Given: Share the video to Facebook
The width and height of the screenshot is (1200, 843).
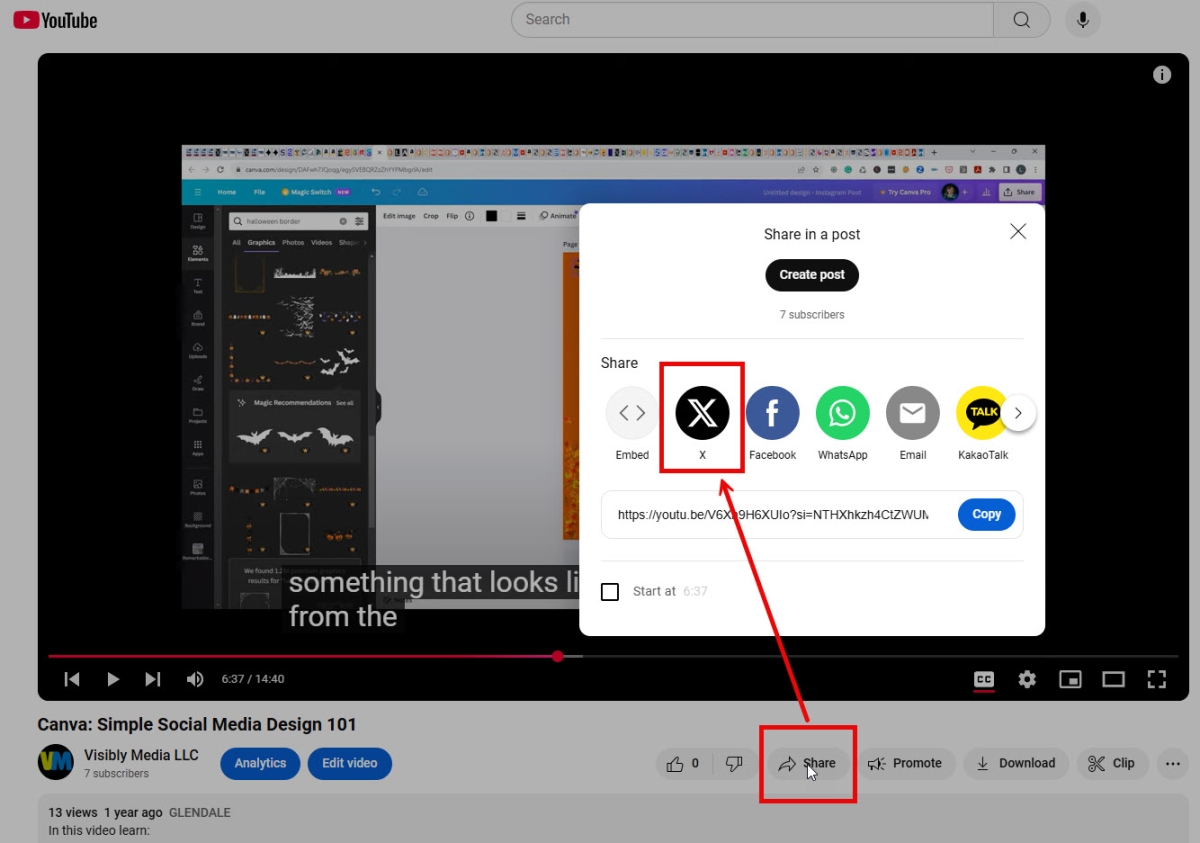Looking at the screenshot, I should pos(772,424).
